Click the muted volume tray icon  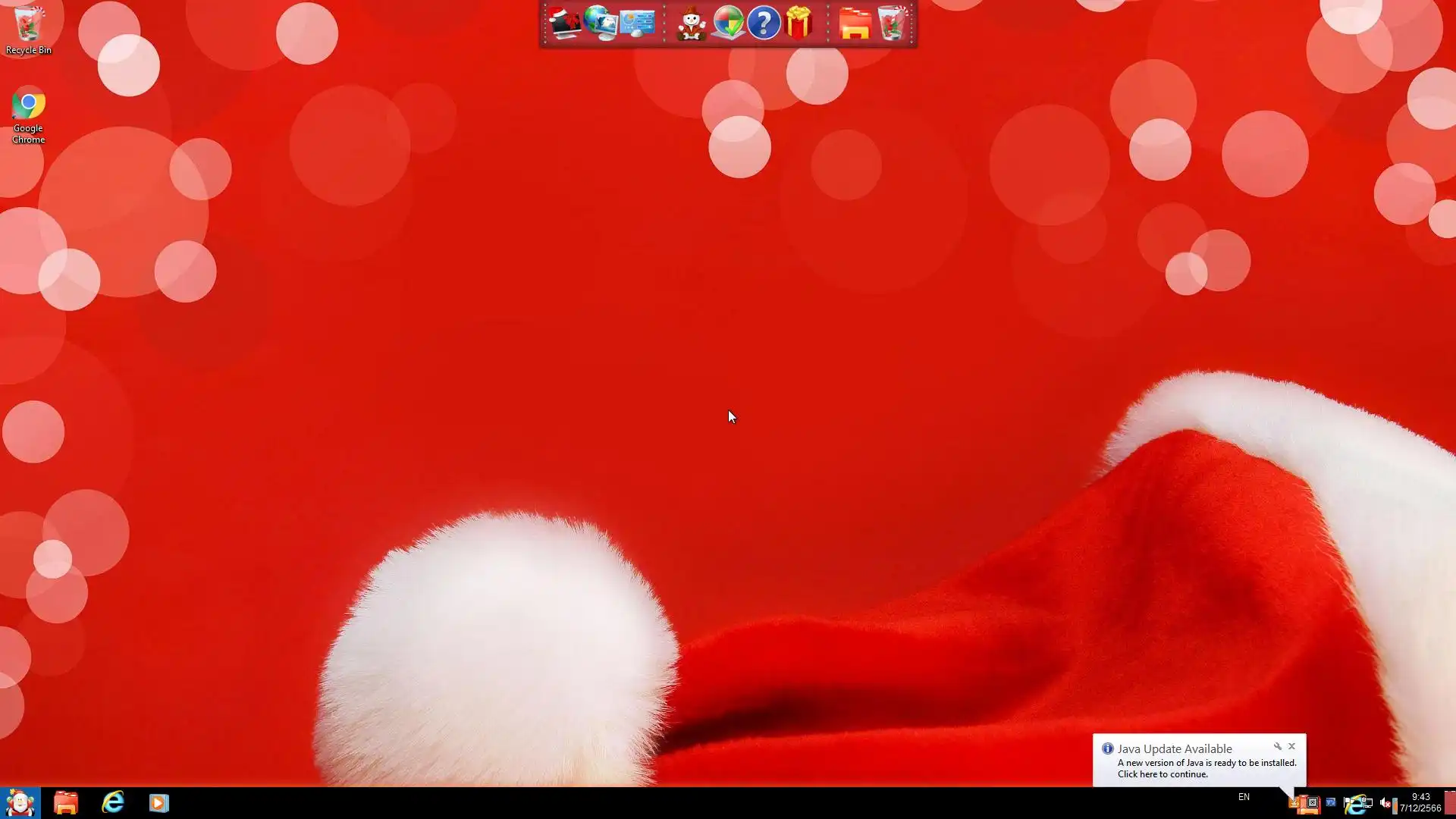(x=1385, y=802)
